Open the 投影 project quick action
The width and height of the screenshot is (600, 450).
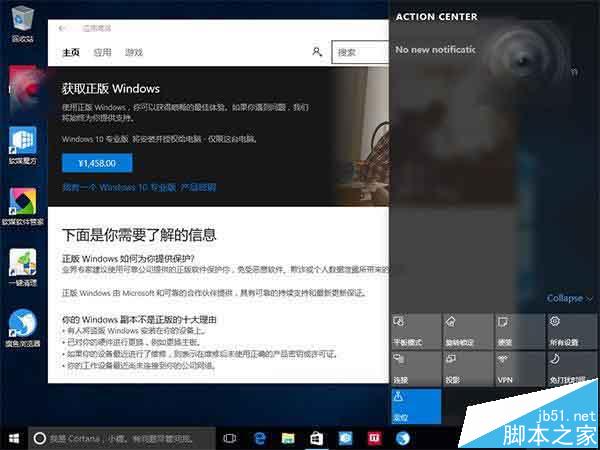point(468,369)
